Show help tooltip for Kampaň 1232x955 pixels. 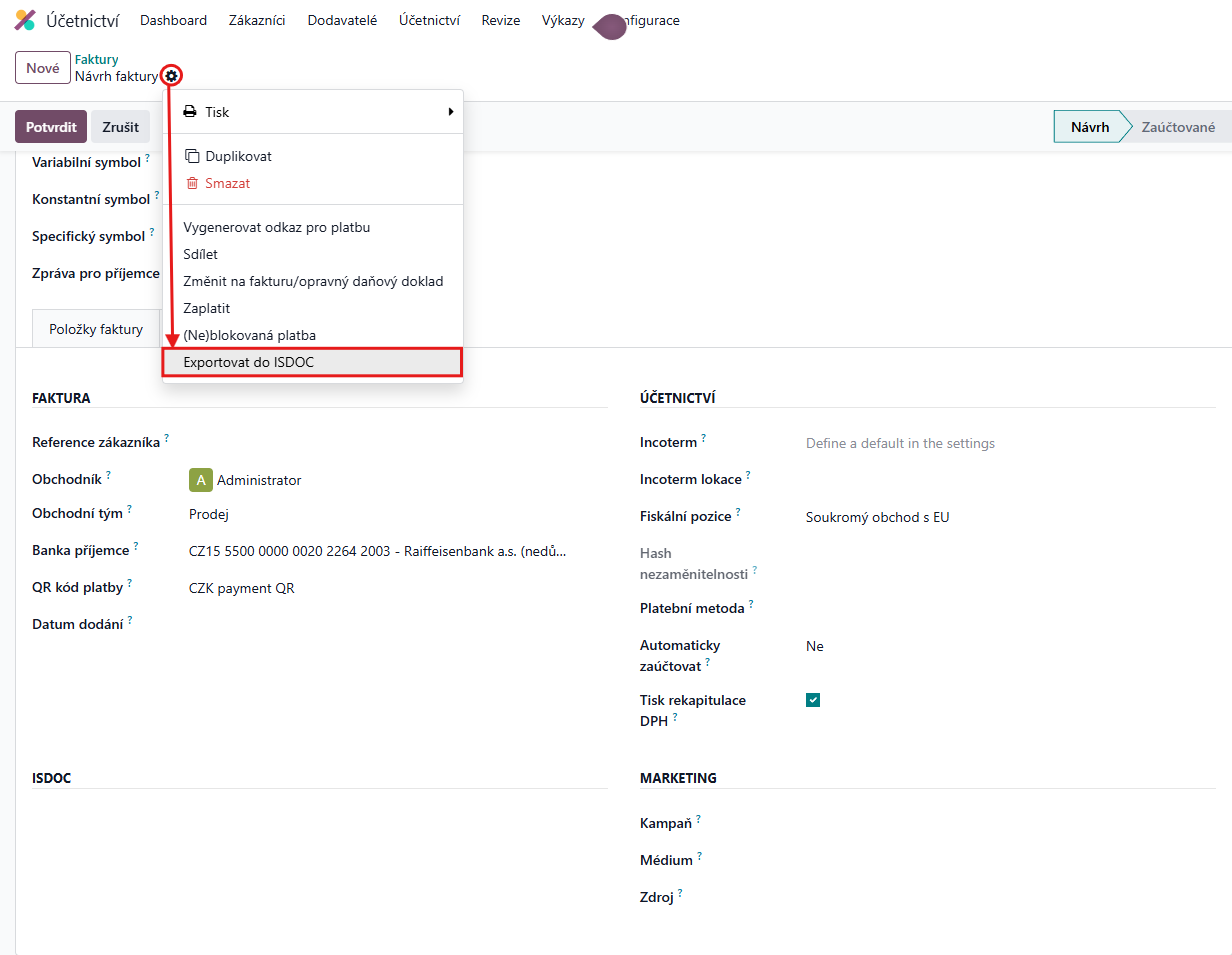pos(698,819)
